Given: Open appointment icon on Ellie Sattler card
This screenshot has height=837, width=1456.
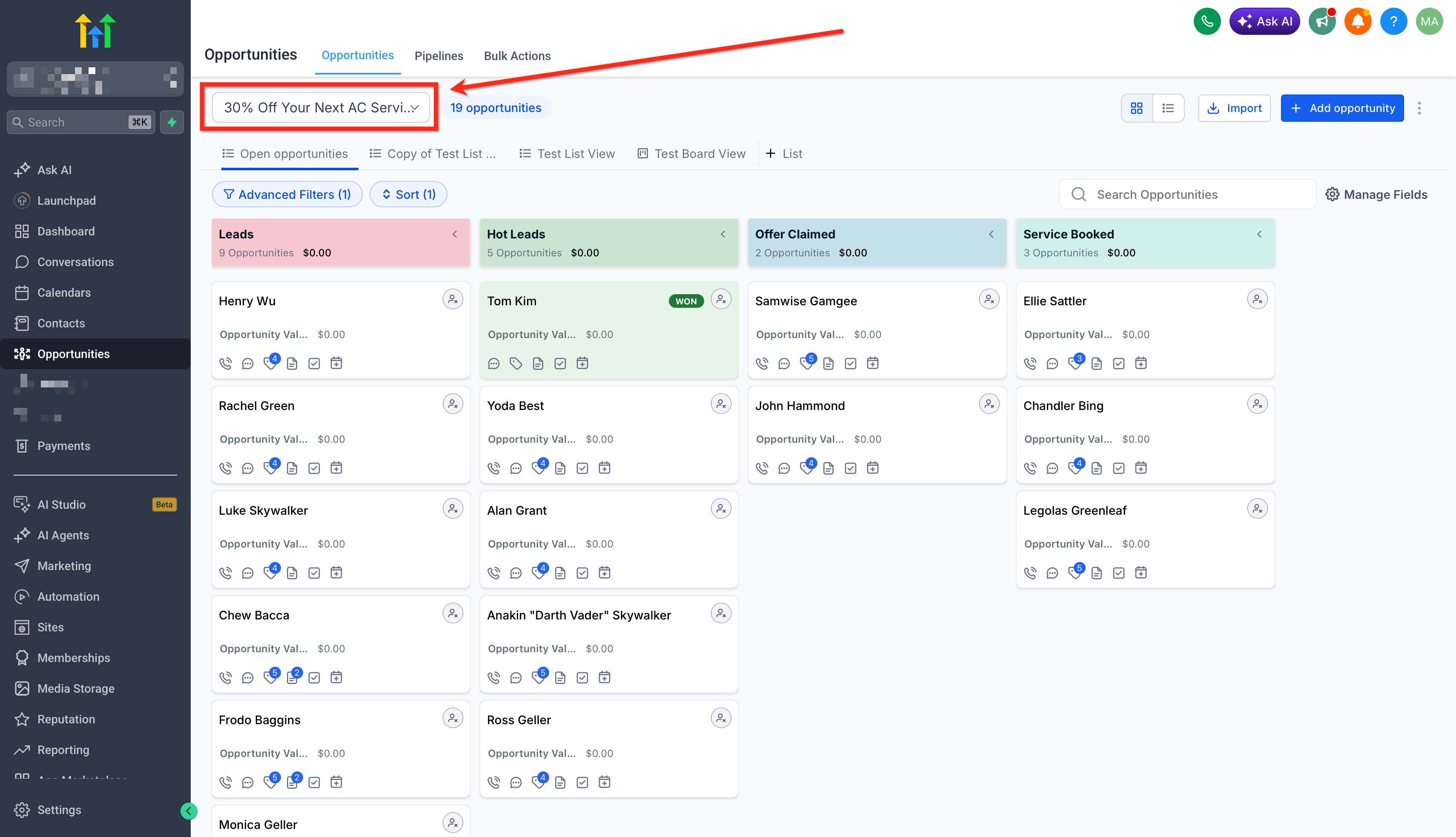Looking at the screenshot, I should click(1141, 363).
